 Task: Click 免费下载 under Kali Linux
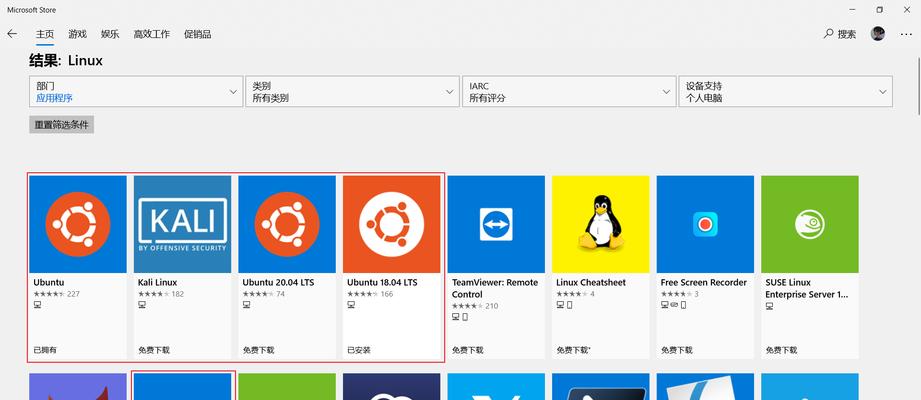click(154, 350)
